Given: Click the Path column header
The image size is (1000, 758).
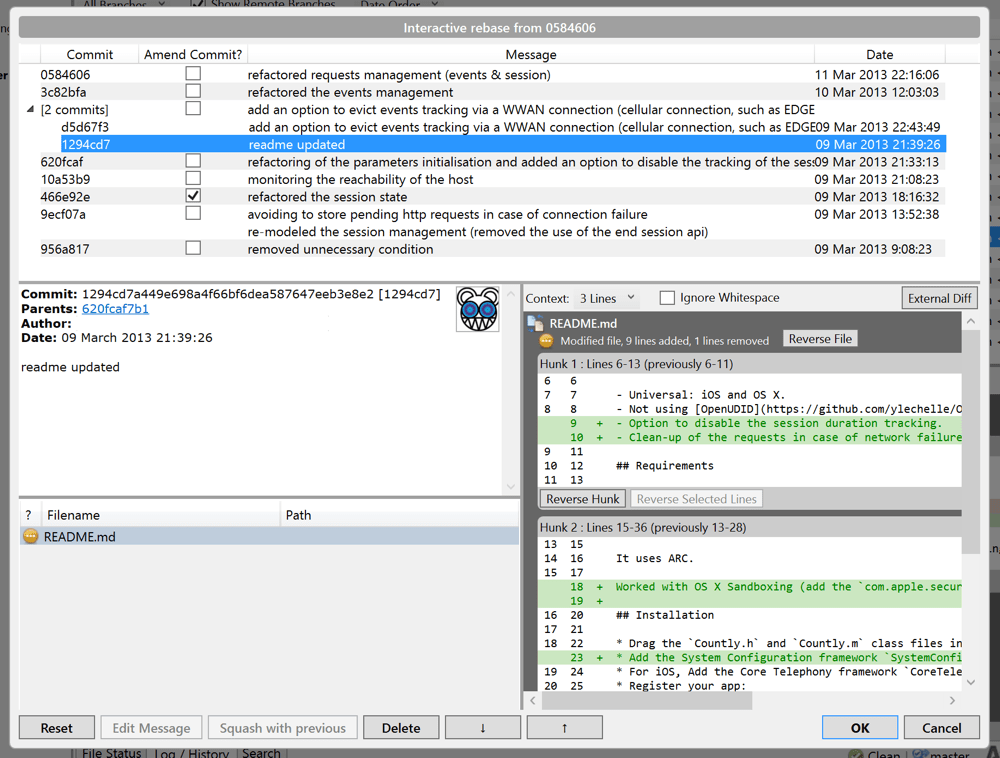Looking at the screenshot, I should (x=399, y=514).
